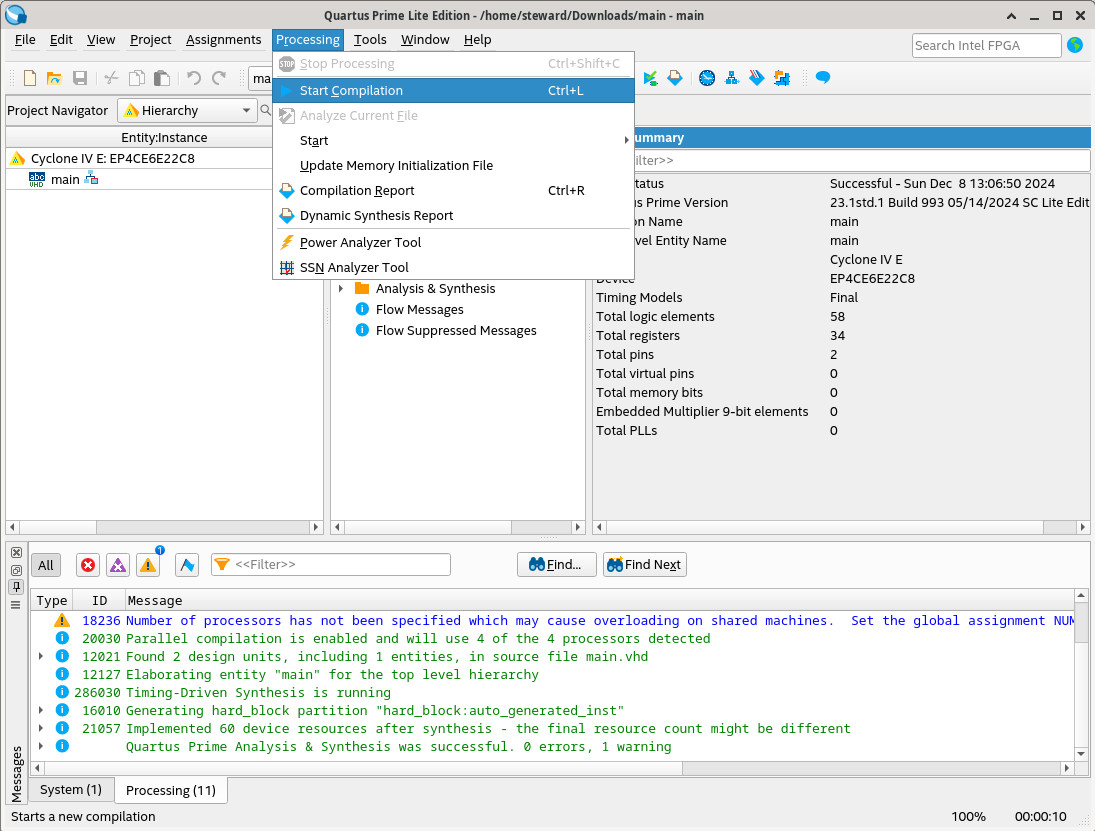Click the Find... button
Viewport: 1095px width, 831px height.
[x=557, y=564]
